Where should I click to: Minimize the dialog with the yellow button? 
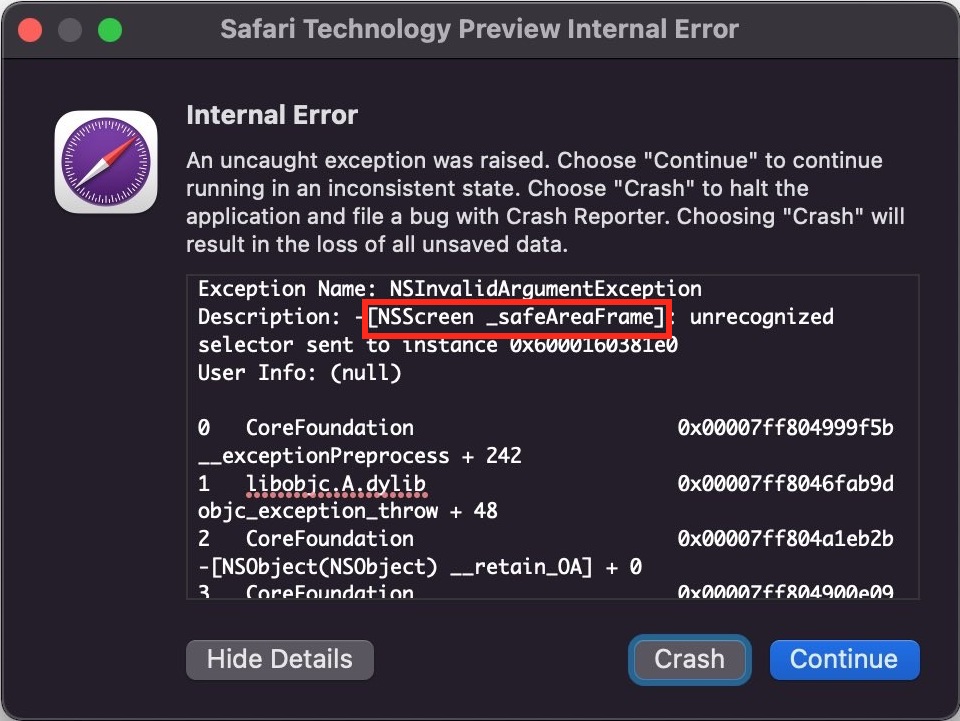(x=70, y=30)
